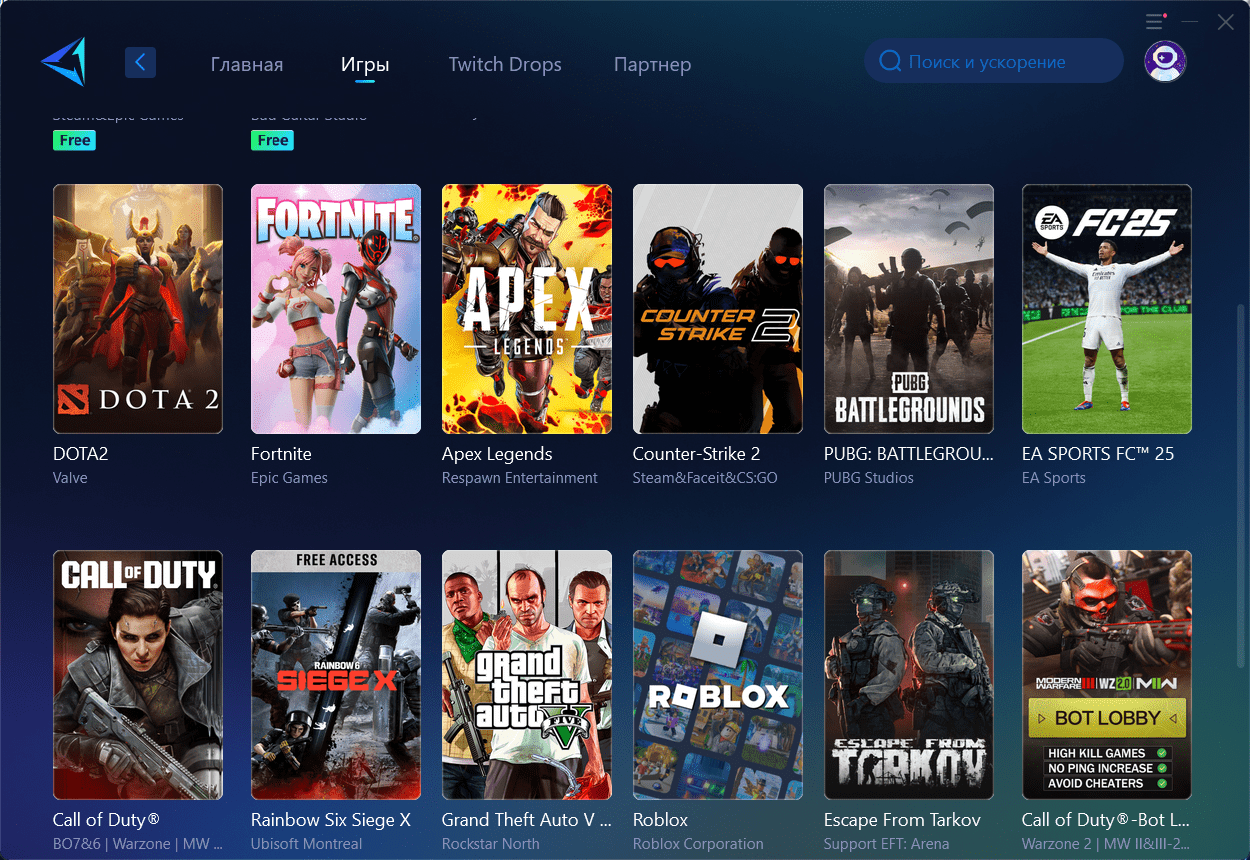Click the Call of Duty®-Bot L... title
This screenshot has width=1250, height=860.
tap(1106, 820)
